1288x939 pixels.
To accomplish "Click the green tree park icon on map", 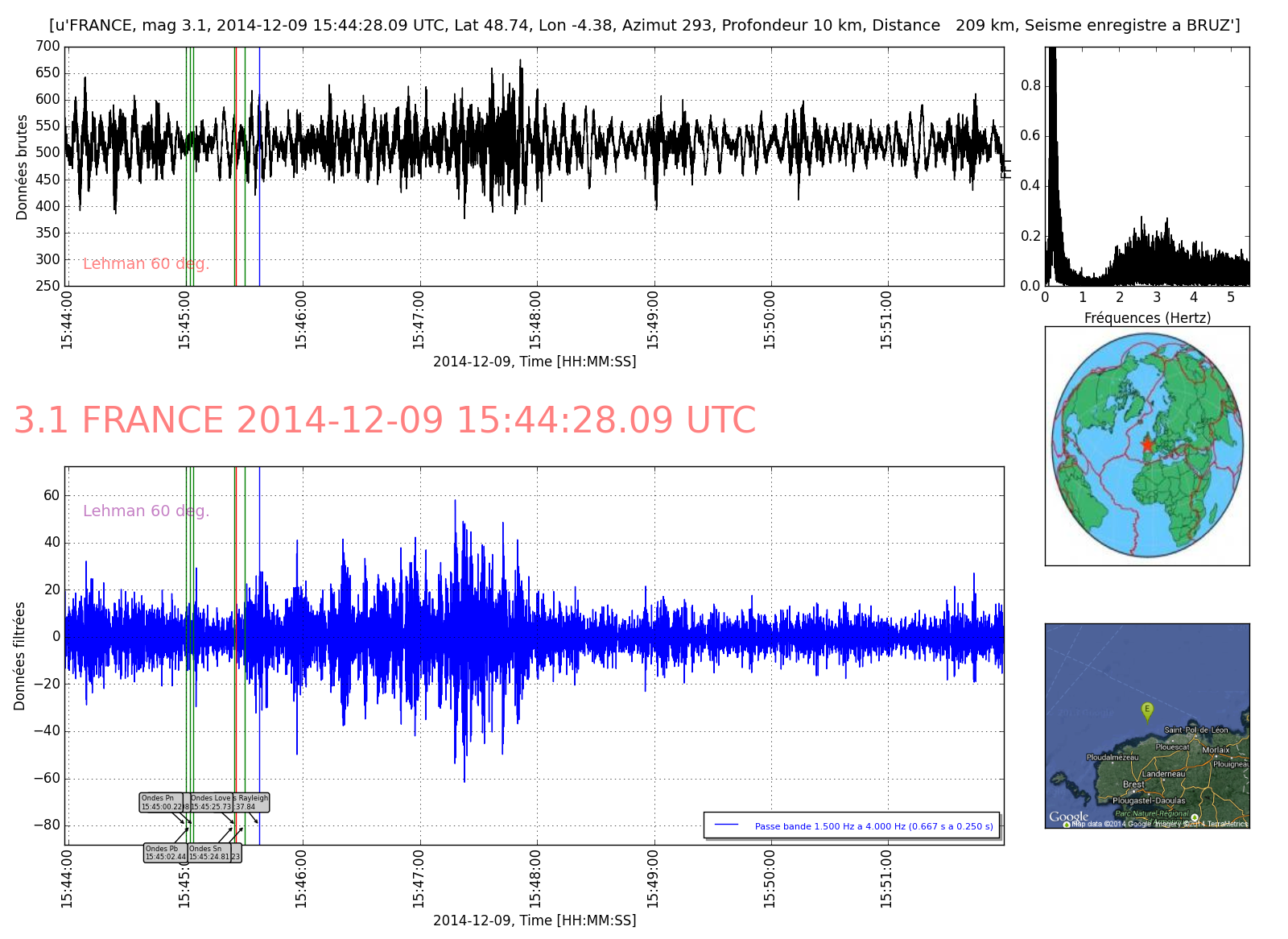I will (x=1194, y=817).
